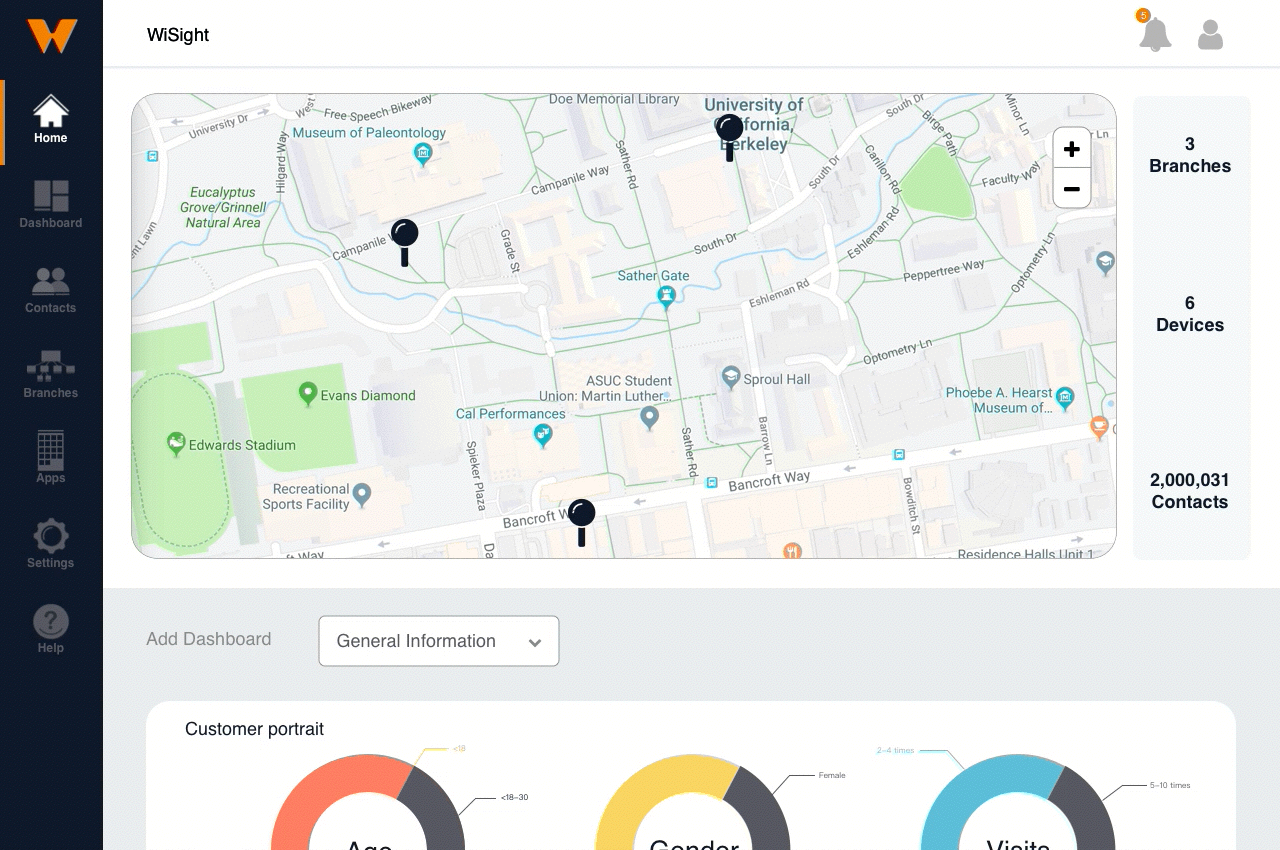Select branch pin at University of California
1280x850 pixels.
730,137
